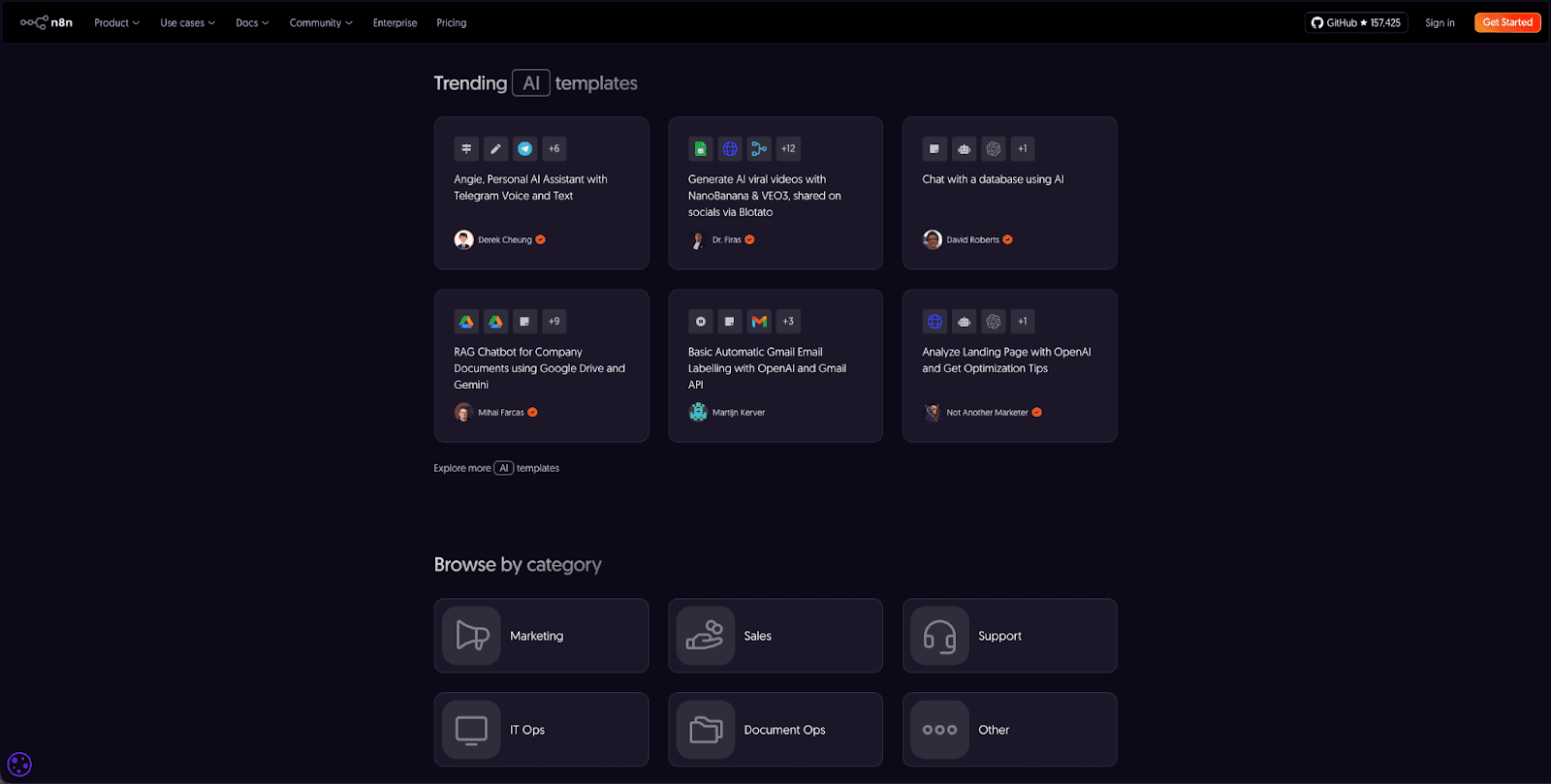
Task: Open cookie settings icon at bottom-left corner
Action: (x=19, y=765)
